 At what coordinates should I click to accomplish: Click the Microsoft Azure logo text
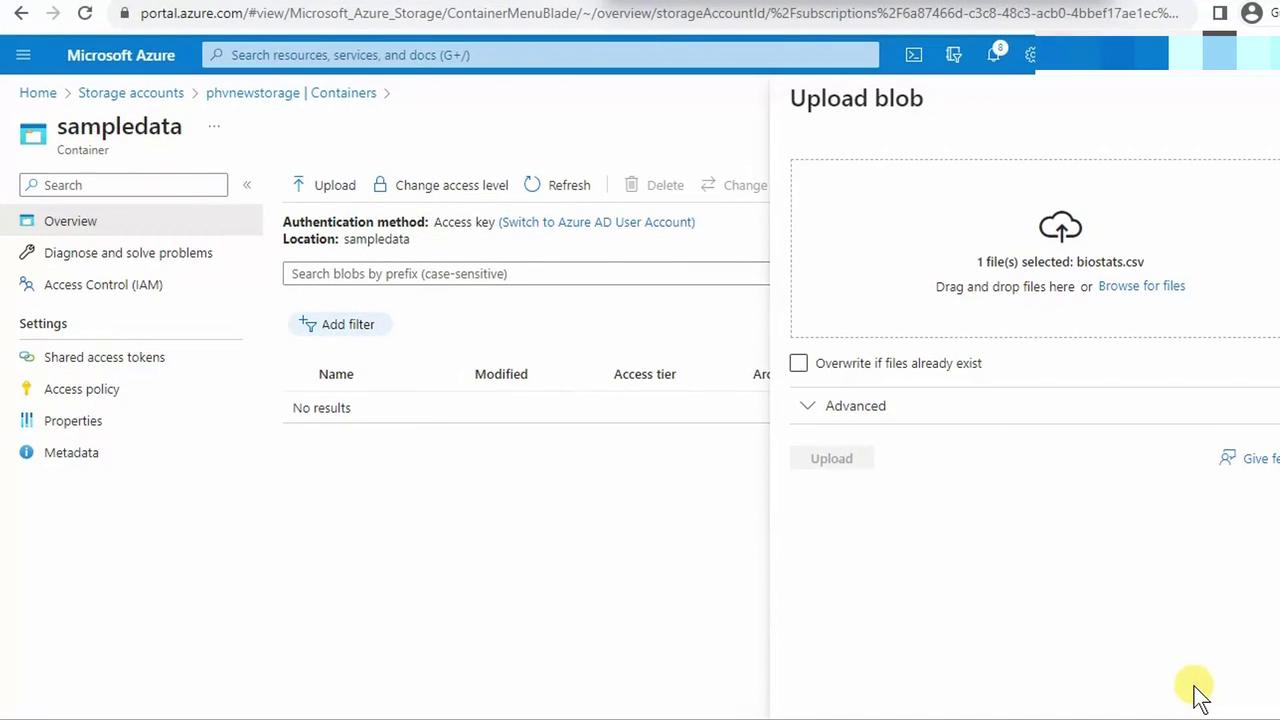coord(121,55)
